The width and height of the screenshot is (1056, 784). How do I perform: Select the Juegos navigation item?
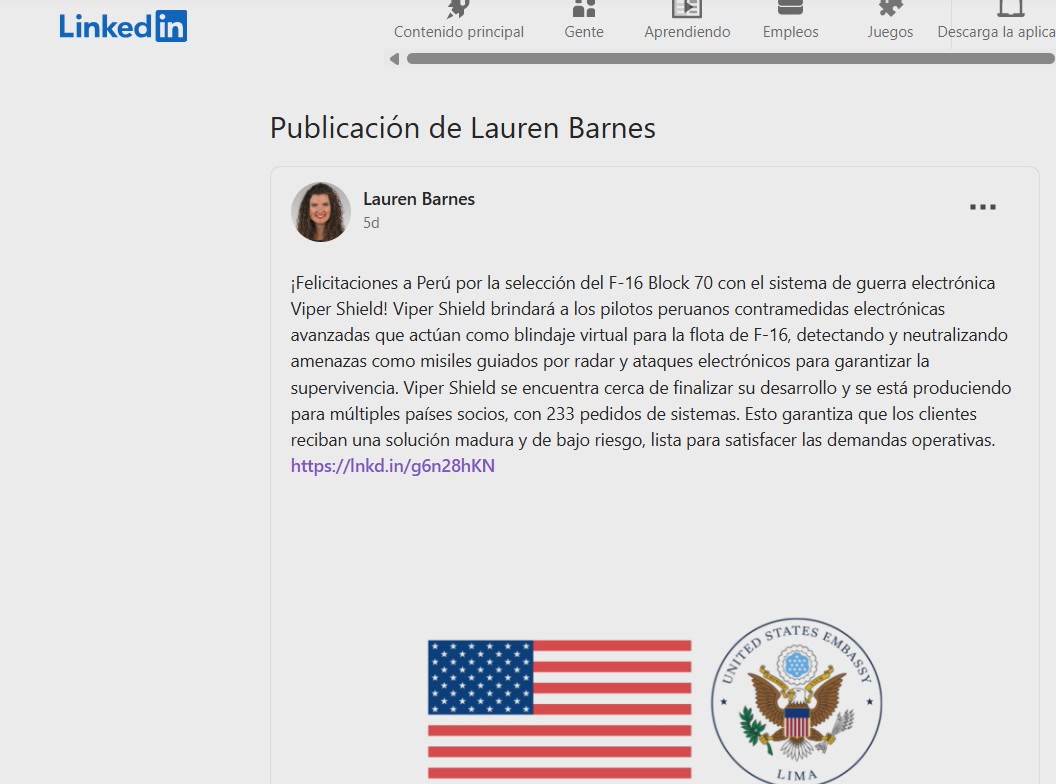click(890, 22)
